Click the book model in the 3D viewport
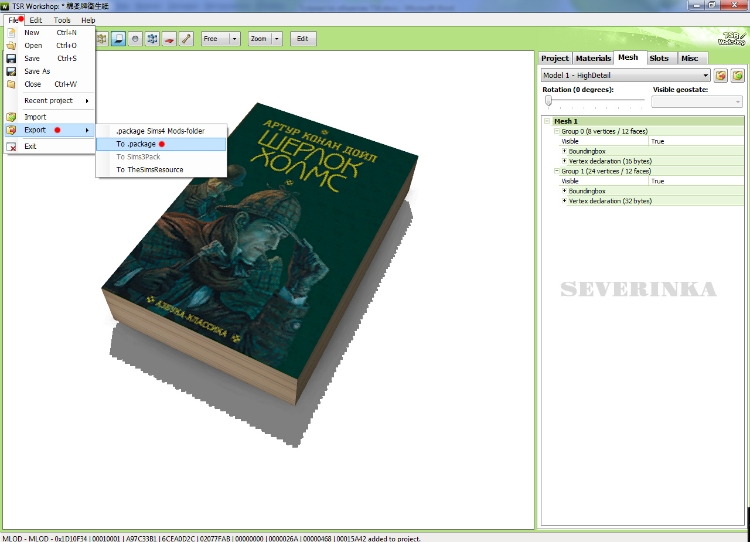 tap(260, 253)
